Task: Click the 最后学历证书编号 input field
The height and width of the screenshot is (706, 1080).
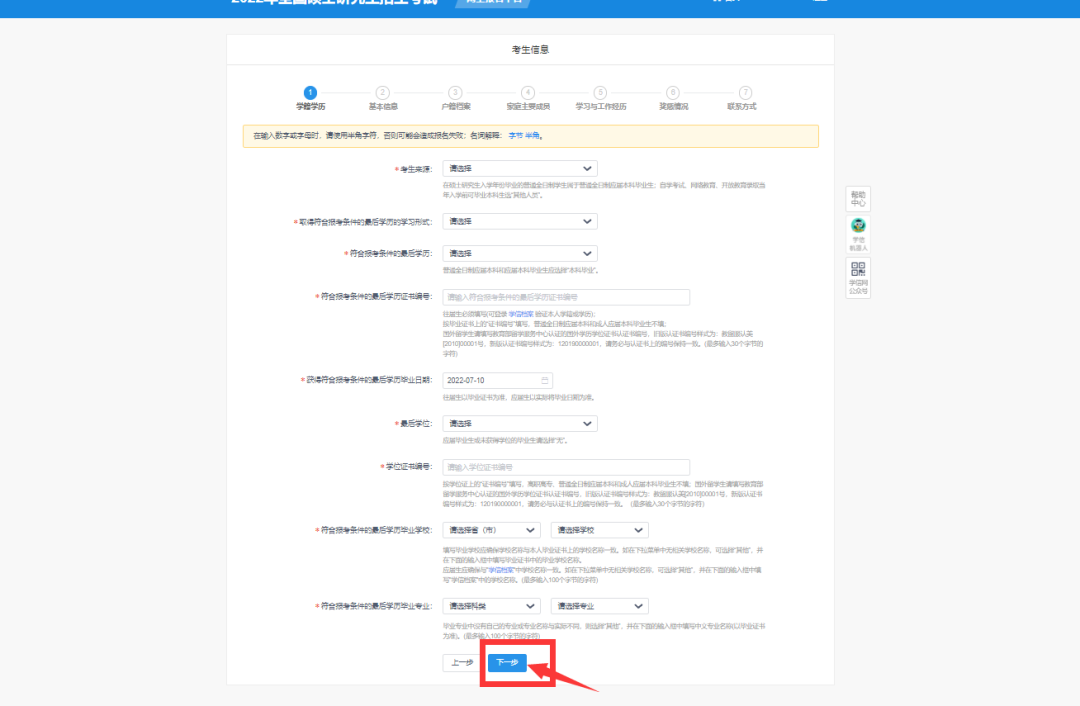Action: pyautogui.click(x=565, y=297)
